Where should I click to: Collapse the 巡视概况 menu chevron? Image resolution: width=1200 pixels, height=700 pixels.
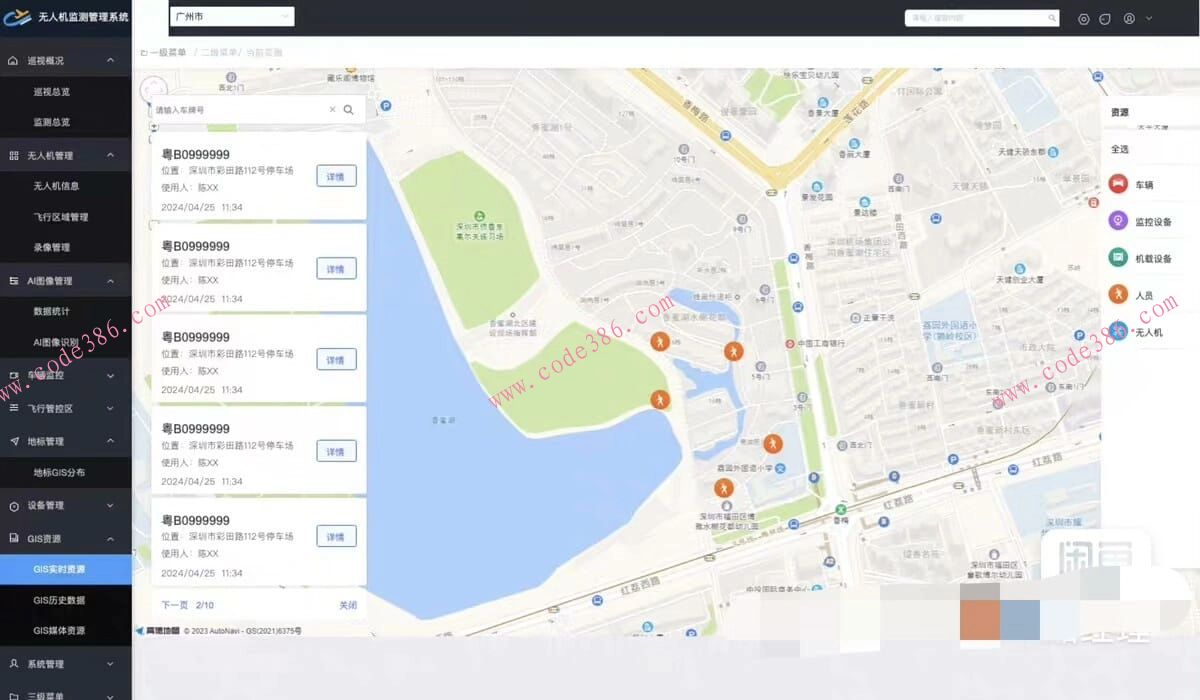tap(110, 61)
